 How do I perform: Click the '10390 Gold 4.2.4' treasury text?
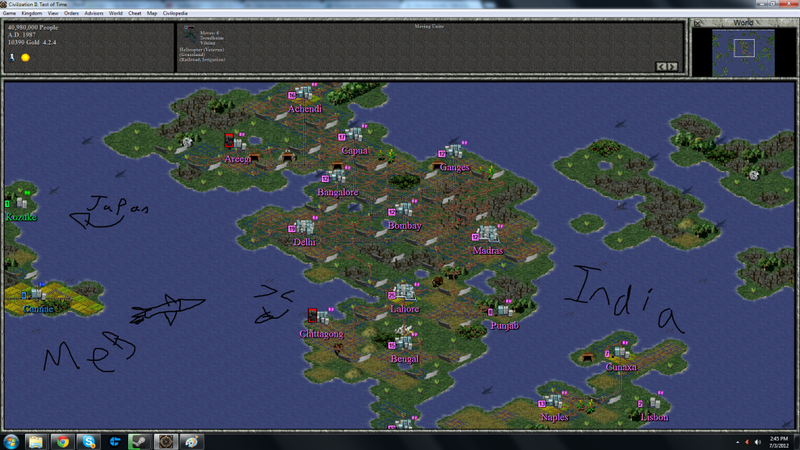click(x=32, y=42)
